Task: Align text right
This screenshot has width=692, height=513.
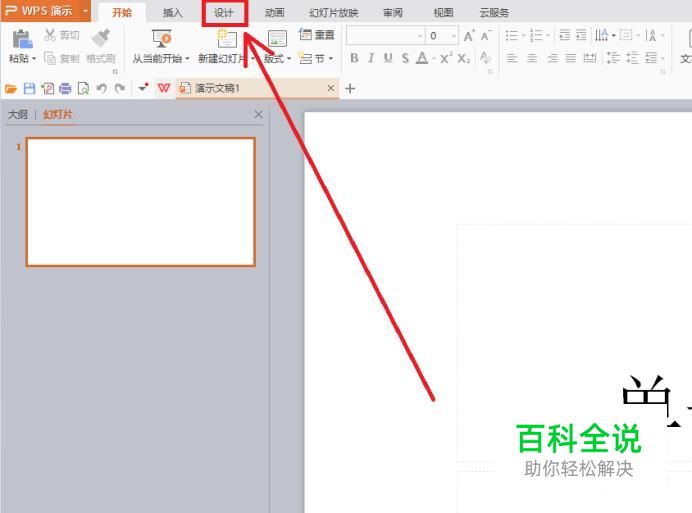Action: point(552,58)
